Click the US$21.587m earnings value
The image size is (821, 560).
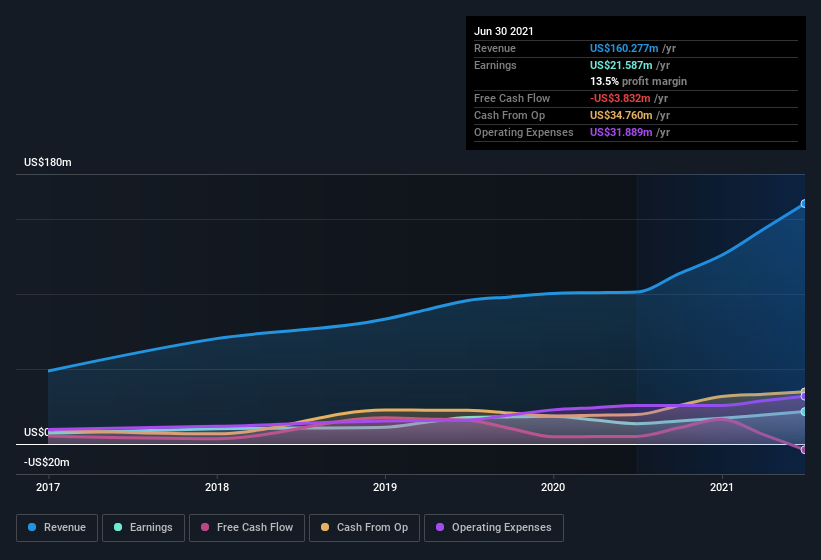point(621,65)
